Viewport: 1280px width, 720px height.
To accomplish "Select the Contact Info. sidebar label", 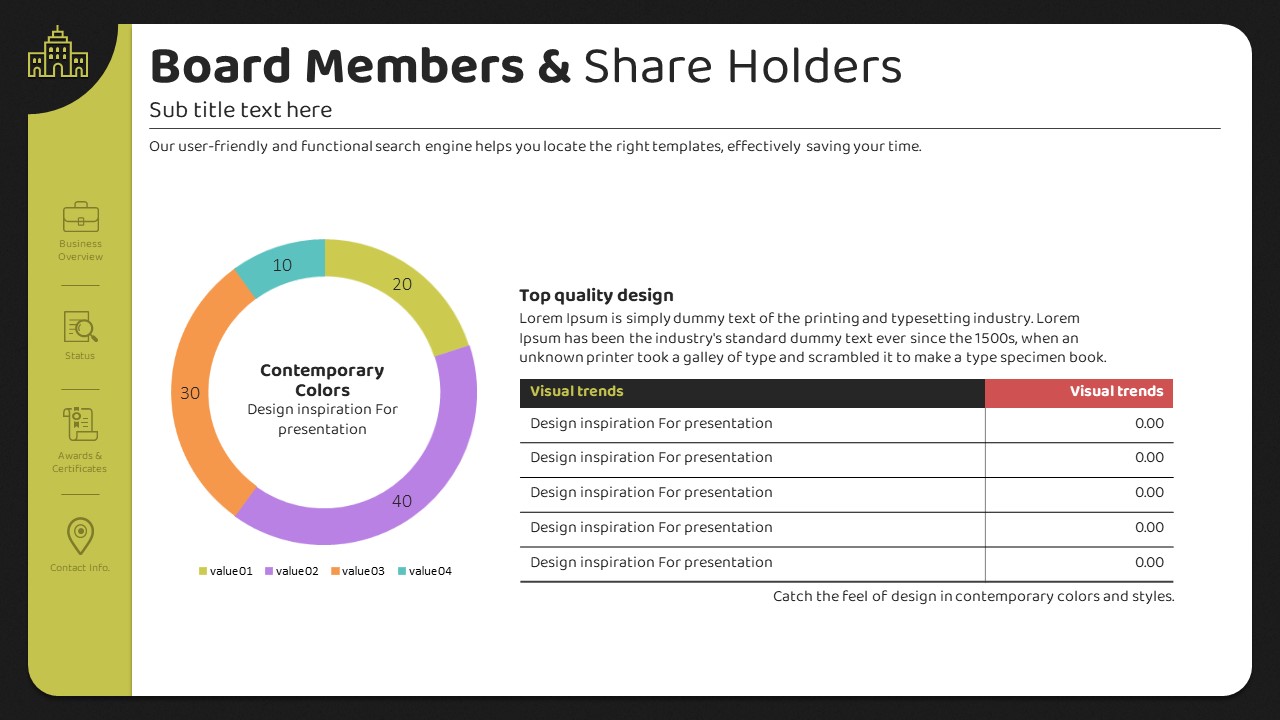I will (80, 568).
